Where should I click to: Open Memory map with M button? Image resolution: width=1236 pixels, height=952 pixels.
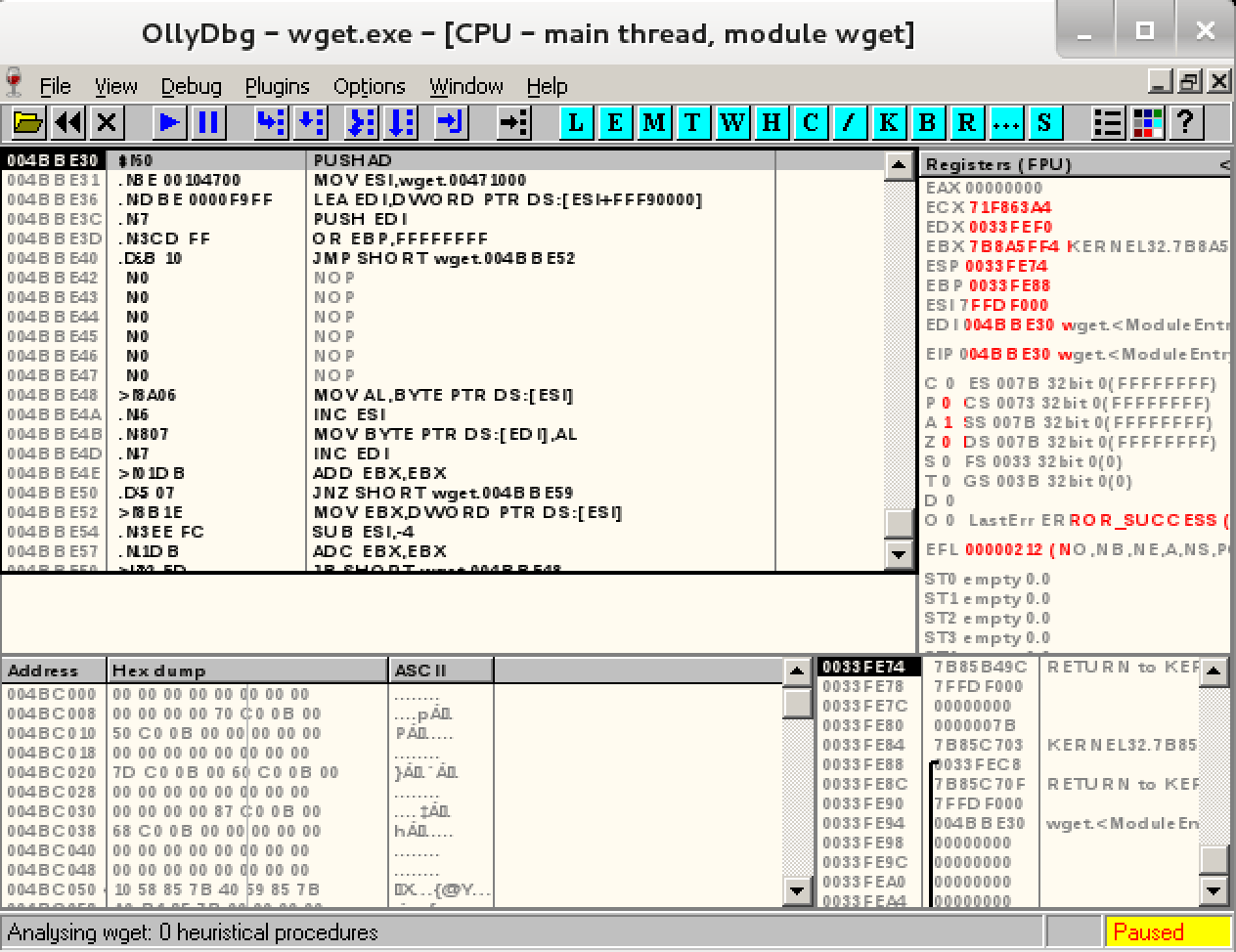(653, 122)
